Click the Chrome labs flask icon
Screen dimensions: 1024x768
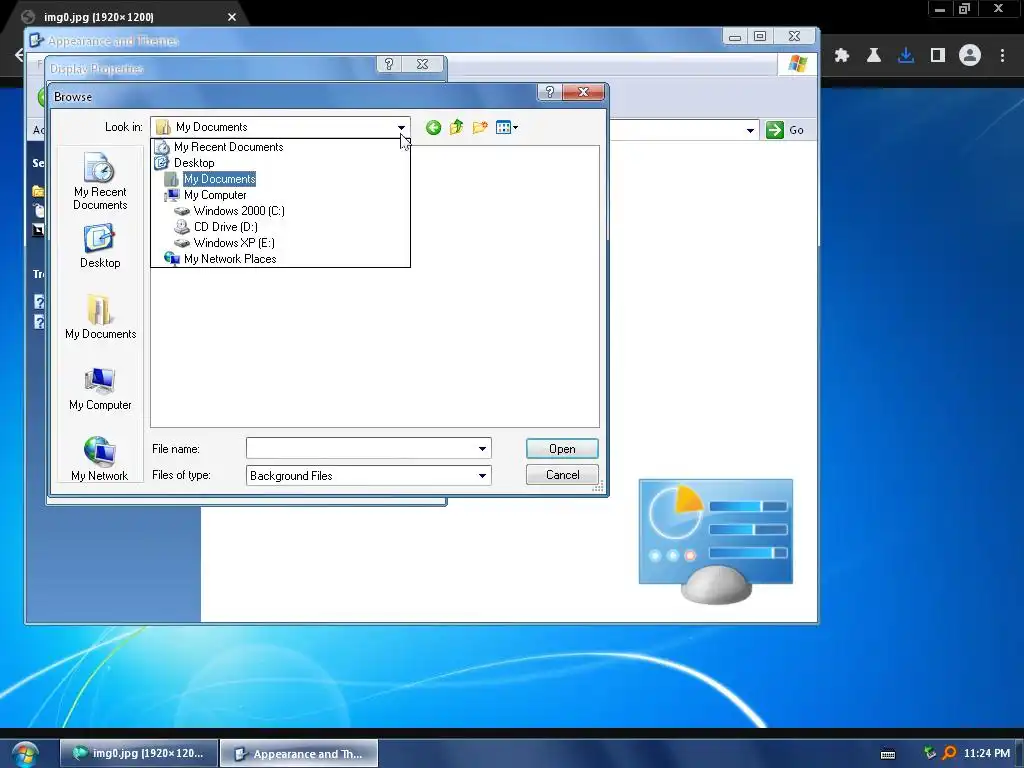coord(874,56)
